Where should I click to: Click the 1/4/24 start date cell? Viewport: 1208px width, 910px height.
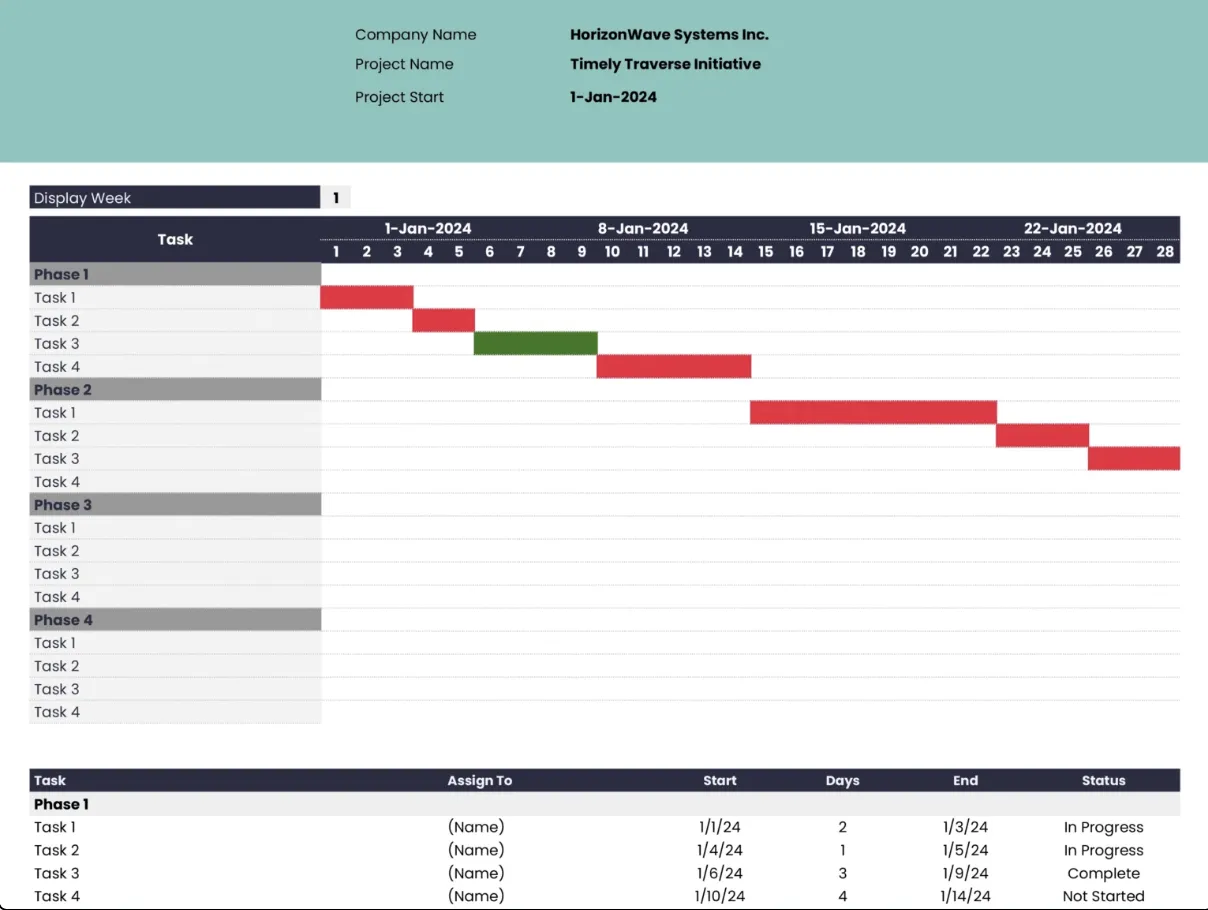[x=720, y=850]
